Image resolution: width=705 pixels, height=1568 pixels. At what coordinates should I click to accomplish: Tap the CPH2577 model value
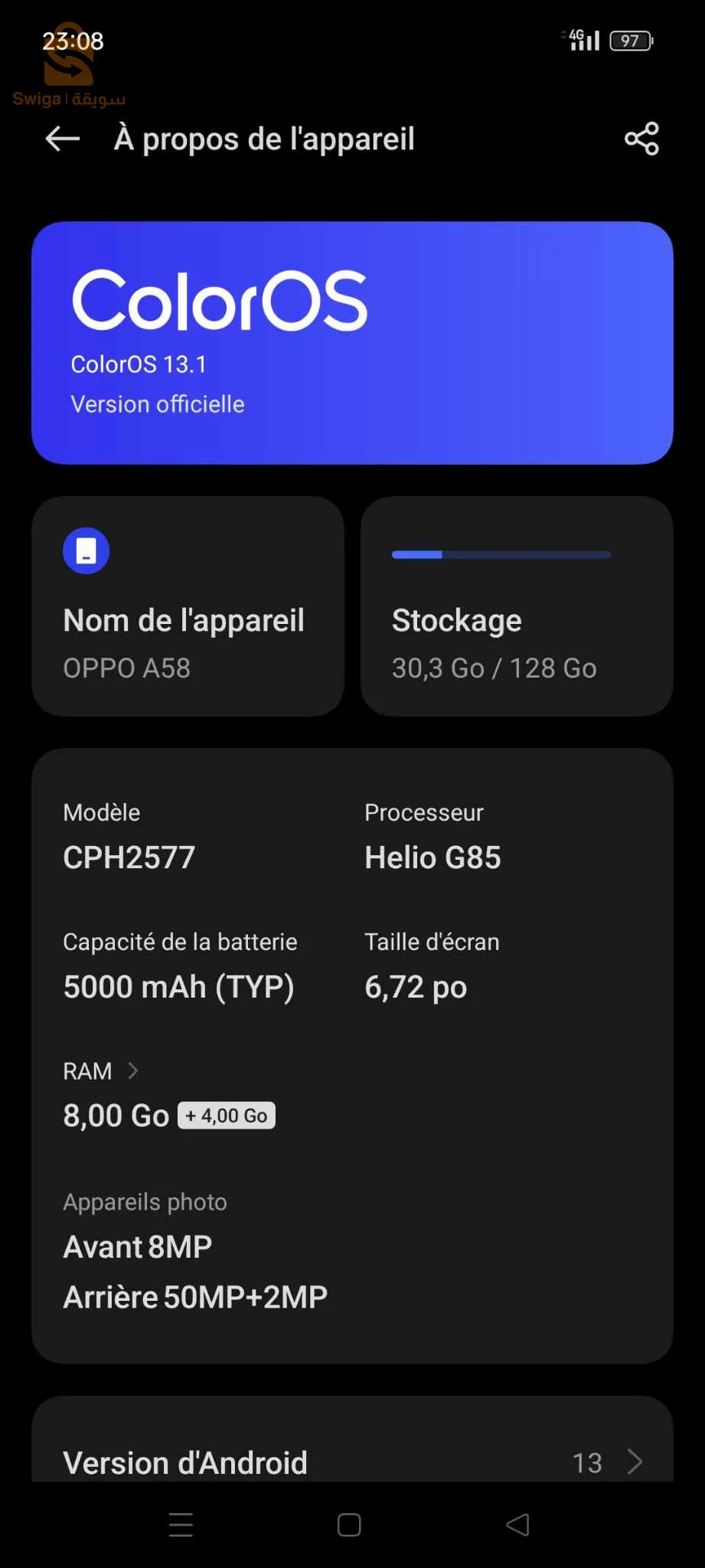click(129, 857)
